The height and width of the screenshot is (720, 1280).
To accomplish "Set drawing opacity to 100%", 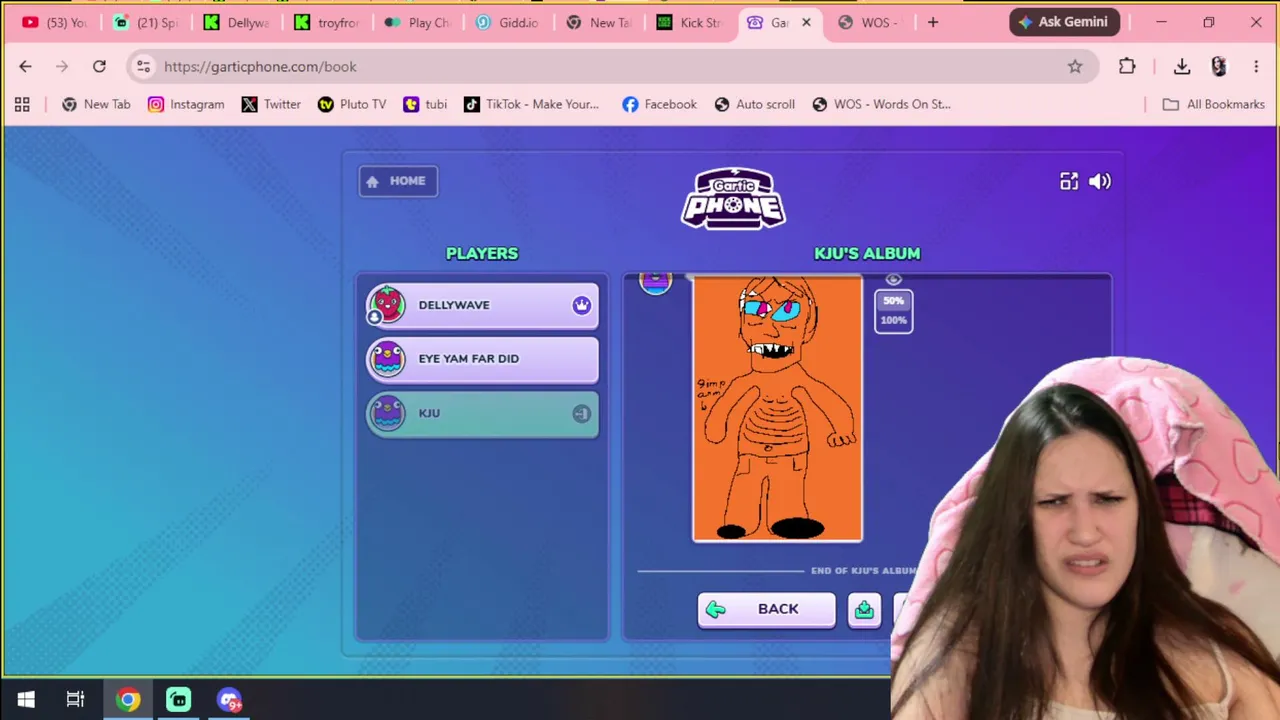I will pyautogui.click(x=893, y=320).
